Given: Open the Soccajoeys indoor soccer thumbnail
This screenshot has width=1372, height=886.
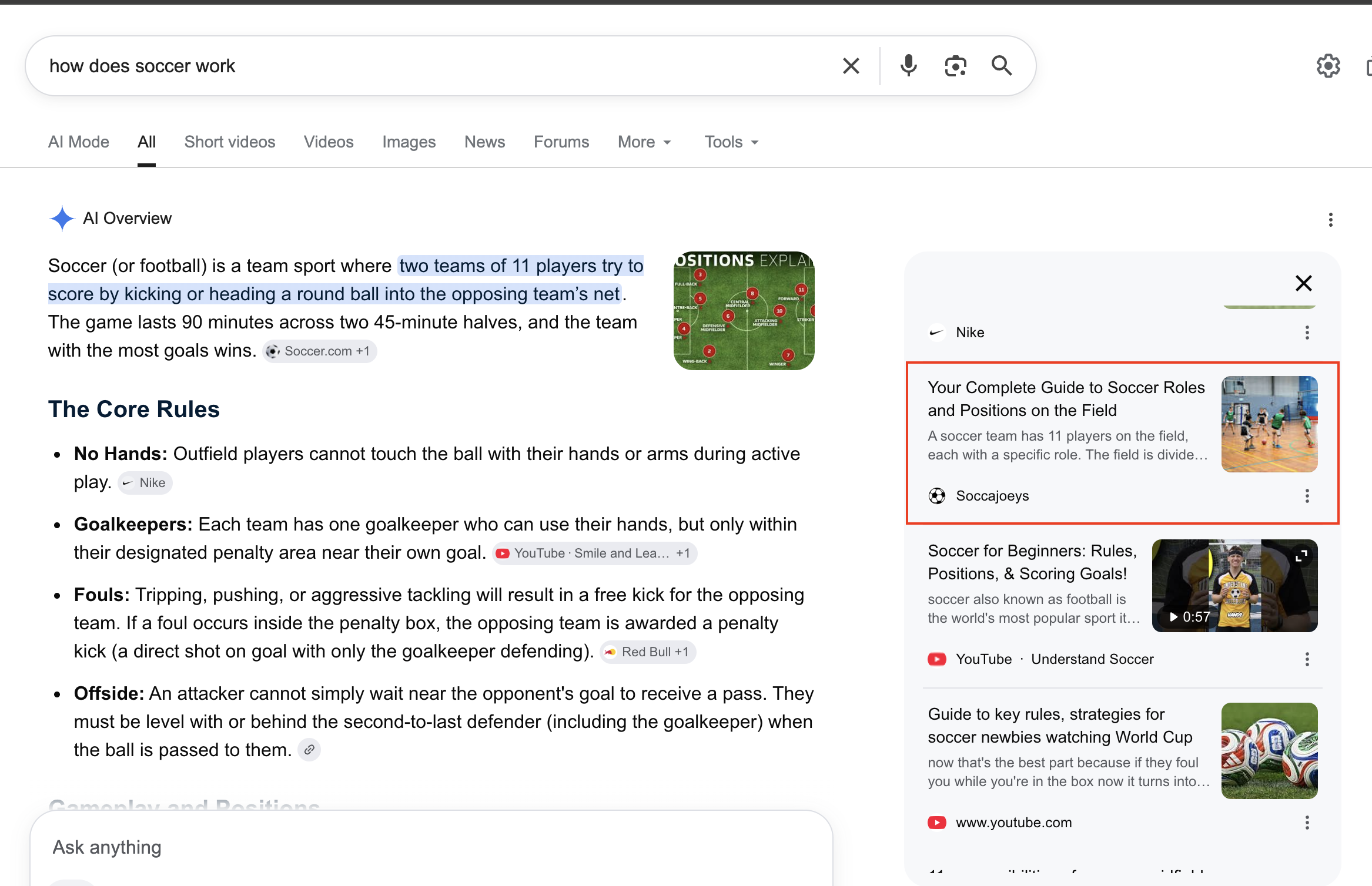Looking at the screenshot, I should coord(1269,424).
